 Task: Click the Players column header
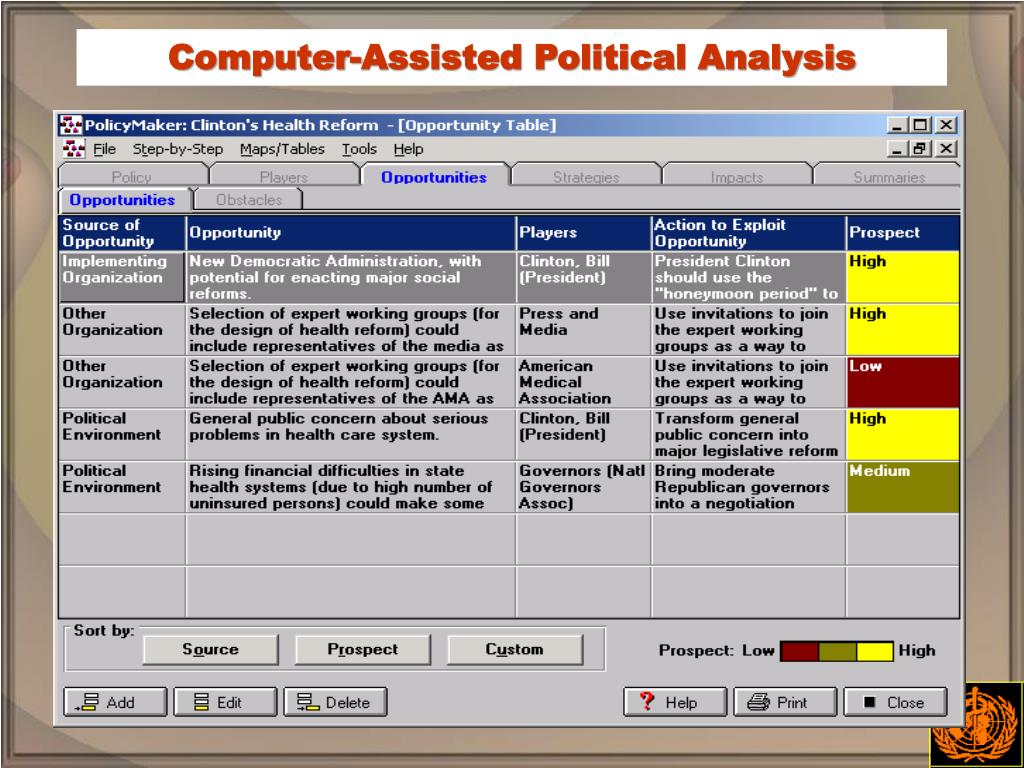click(x=583, y=233)
